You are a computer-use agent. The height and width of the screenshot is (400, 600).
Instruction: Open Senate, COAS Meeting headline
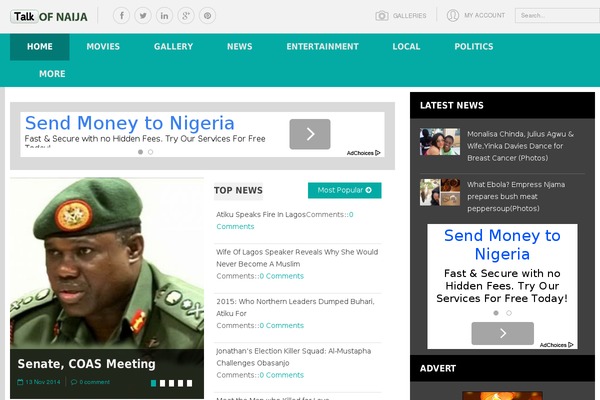coord(86,364)
